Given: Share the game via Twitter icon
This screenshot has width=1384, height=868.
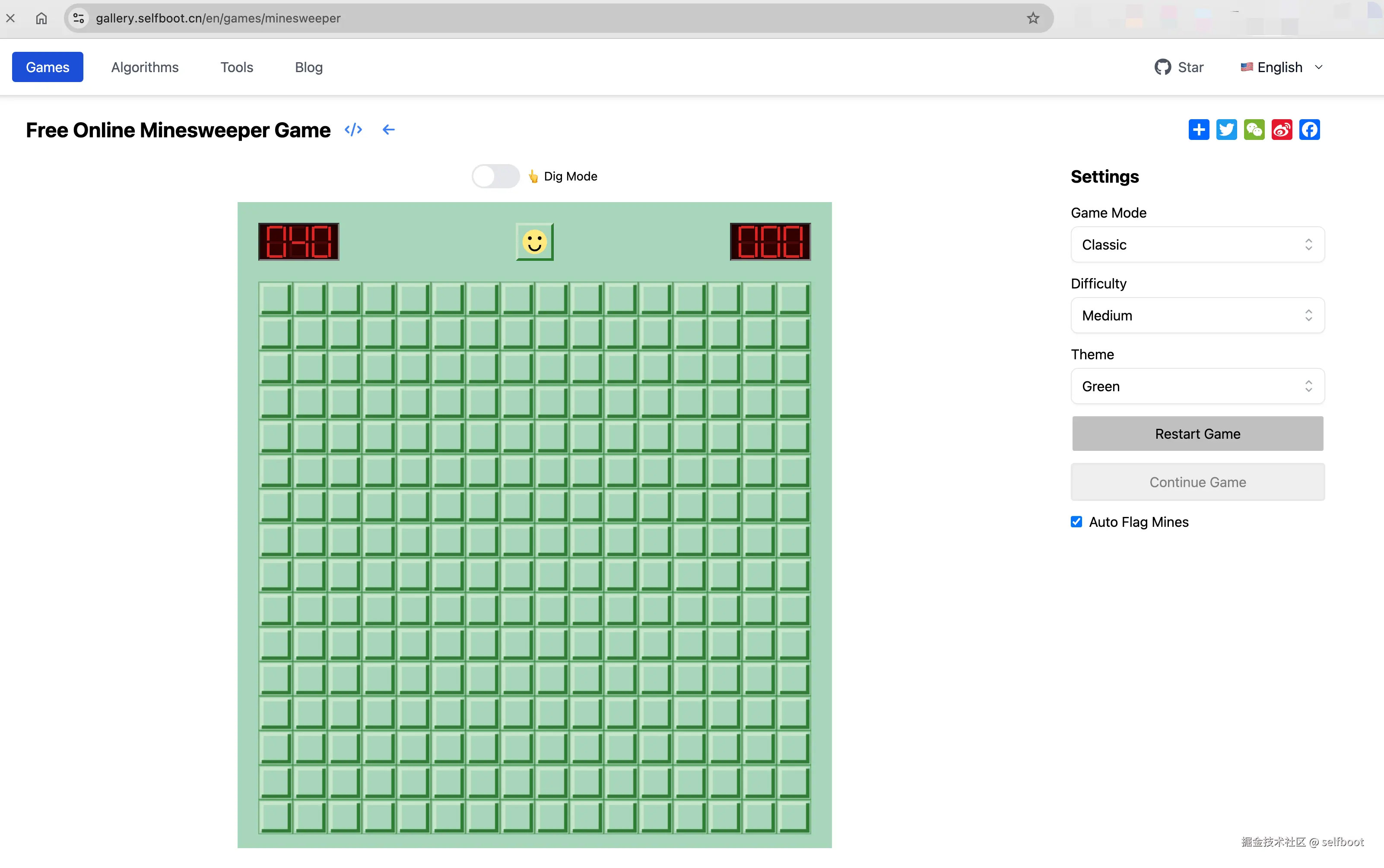Looking at the screenshot, I should (1226, 130).
